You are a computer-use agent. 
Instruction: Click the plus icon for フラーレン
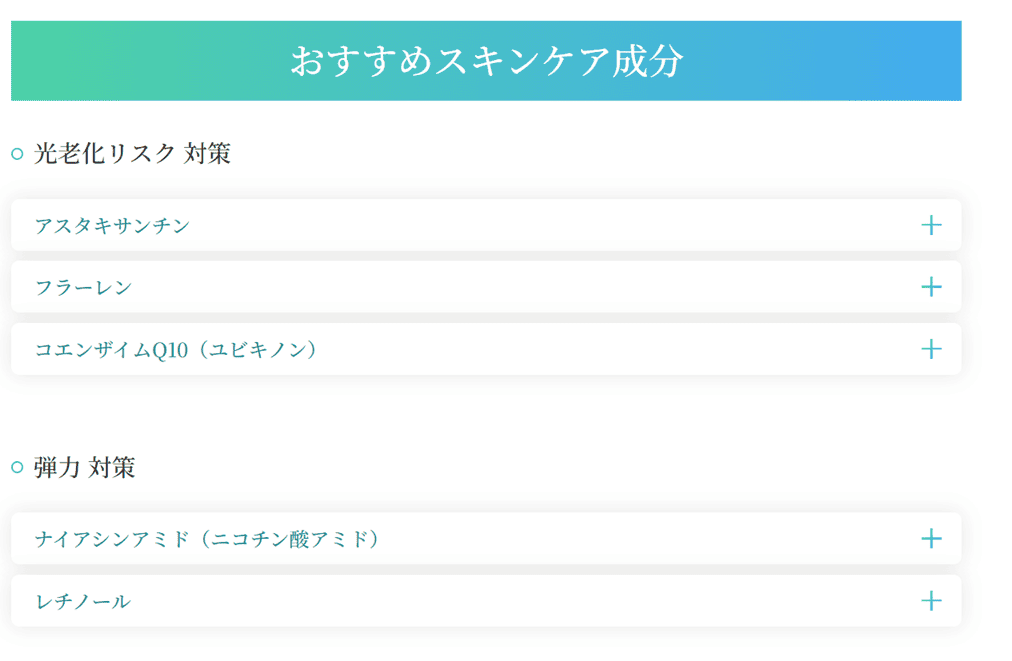(931, 287)
